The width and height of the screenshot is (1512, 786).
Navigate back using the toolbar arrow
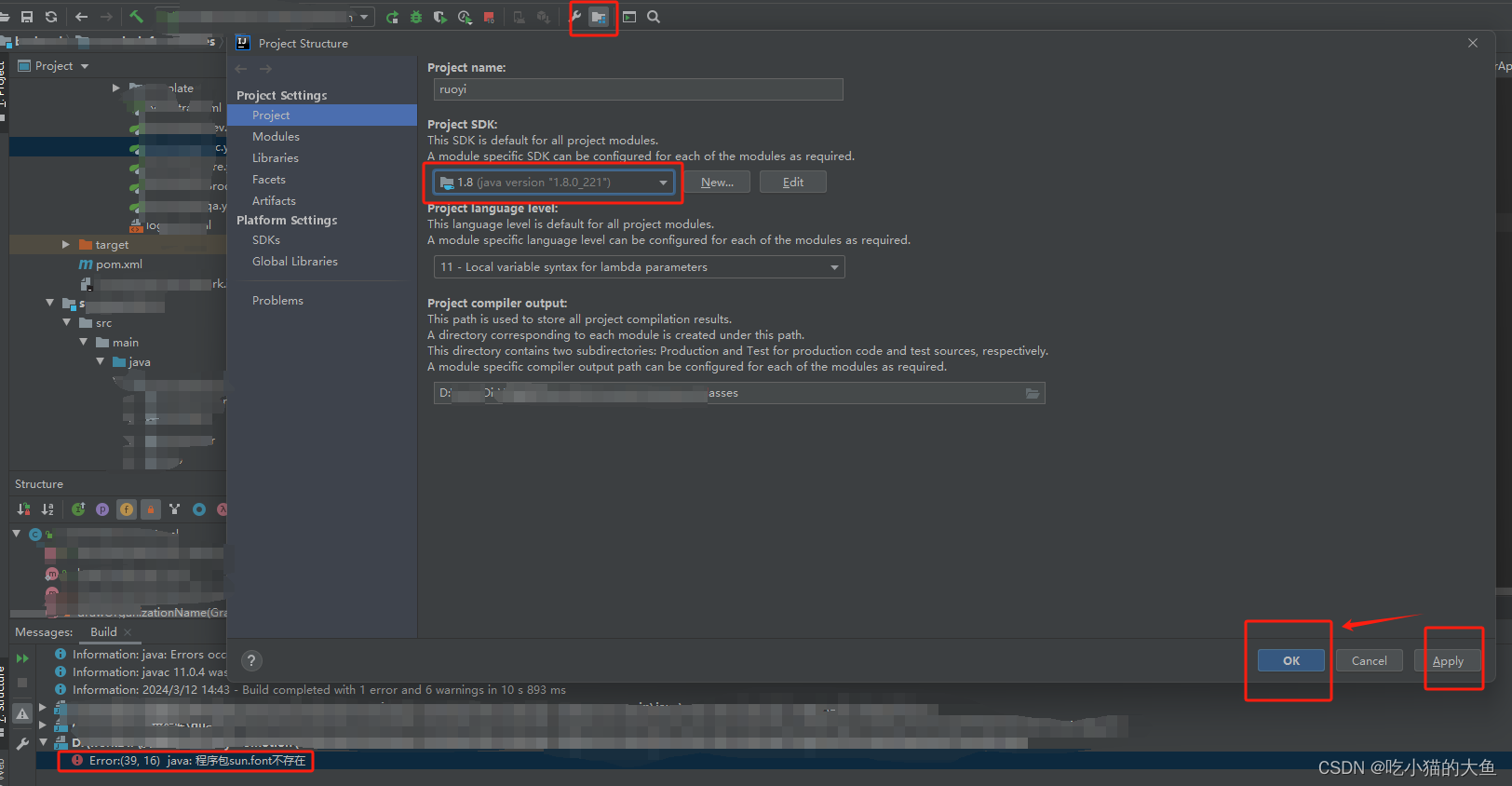pyautogui.click(x=82, y=17)
